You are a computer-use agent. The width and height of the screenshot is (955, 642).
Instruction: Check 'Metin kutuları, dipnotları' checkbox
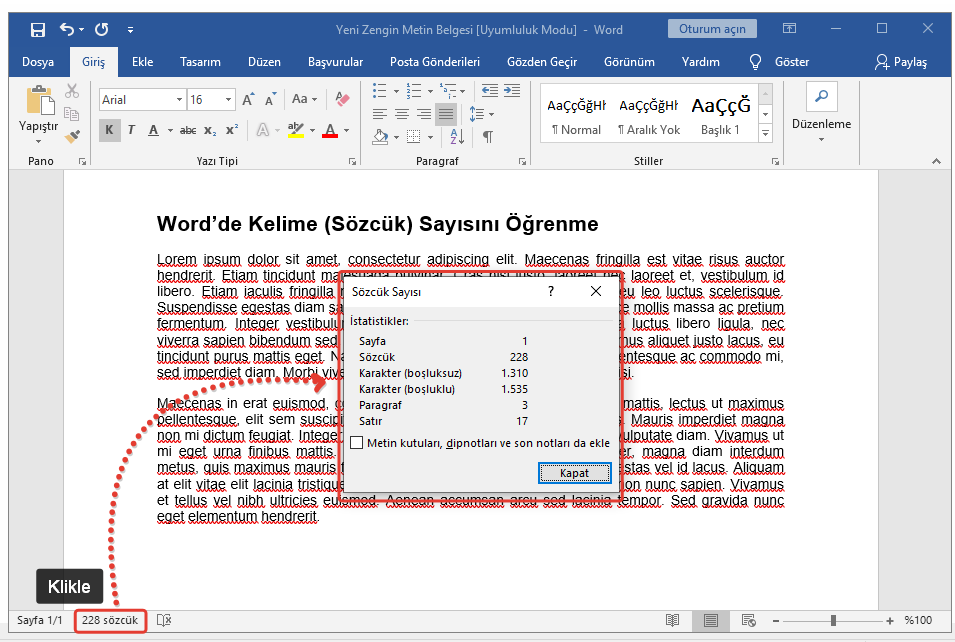(357, 442)
